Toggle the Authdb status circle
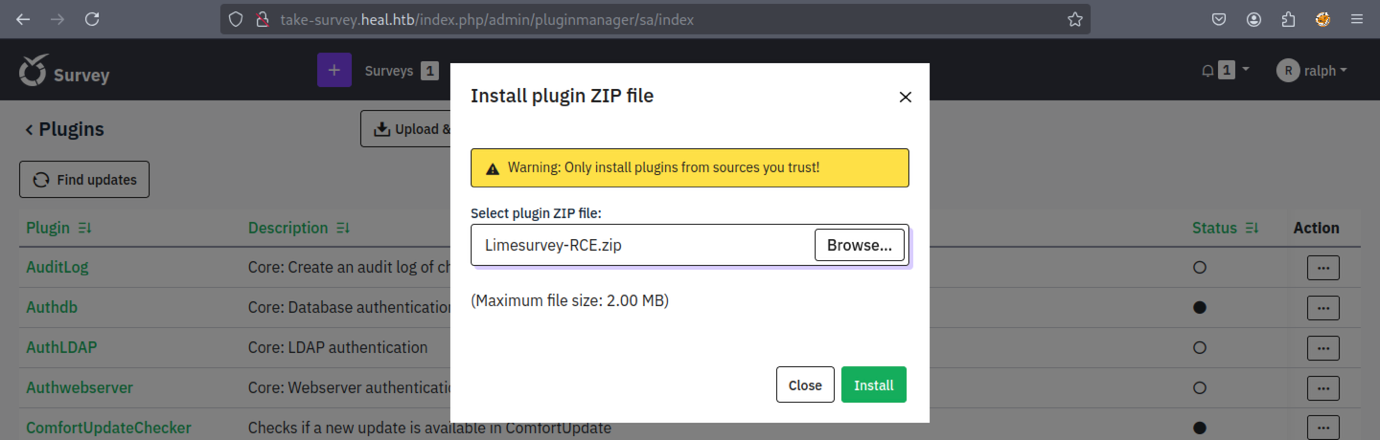 coord(1200,308)
